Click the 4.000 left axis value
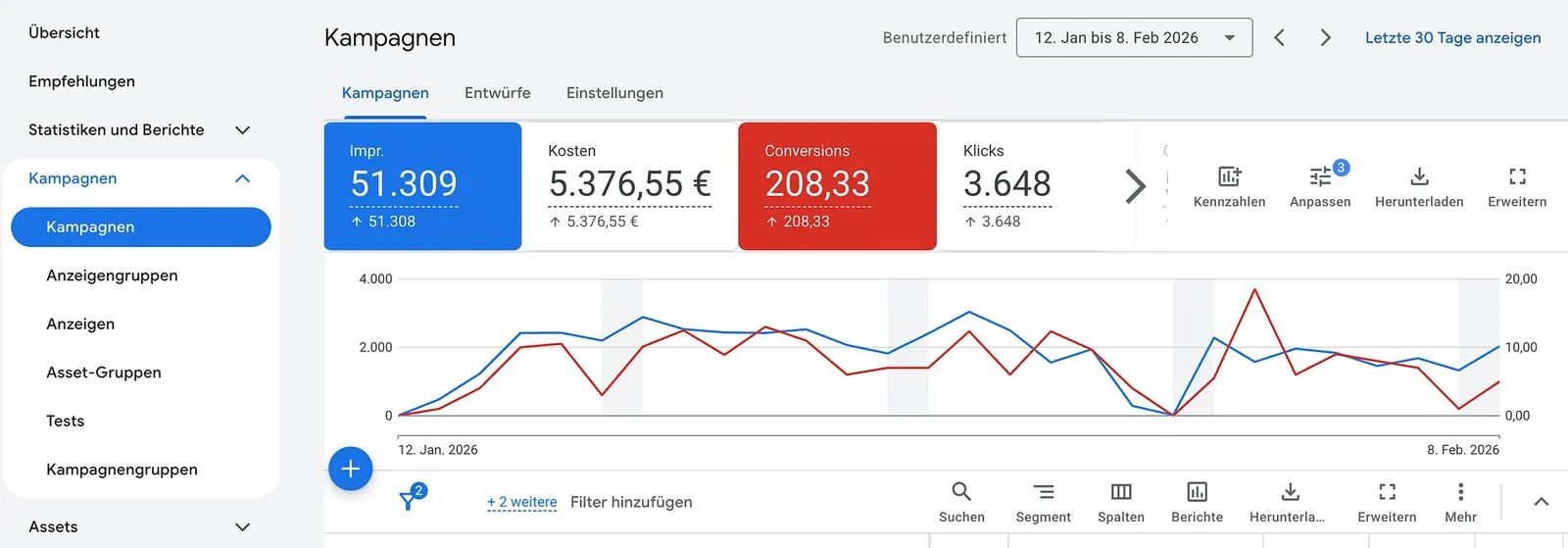 coord(375,279)
